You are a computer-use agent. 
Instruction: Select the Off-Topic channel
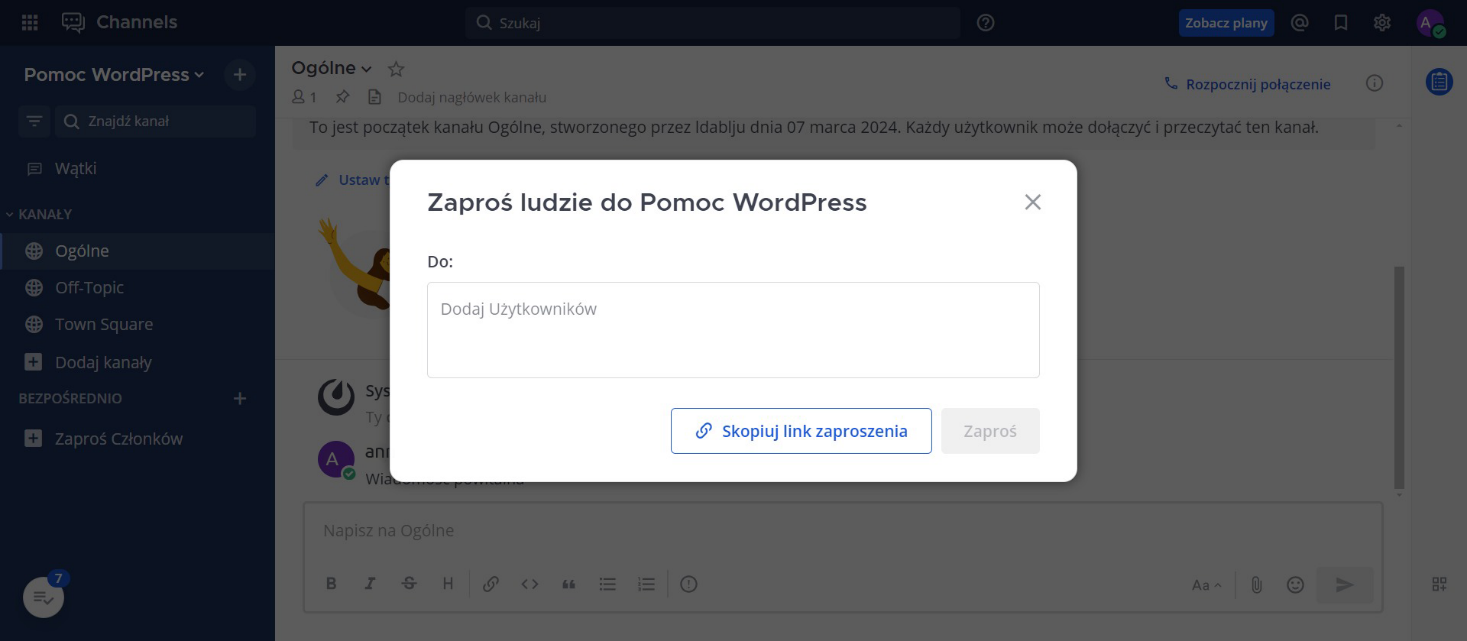tap(137, 287)
